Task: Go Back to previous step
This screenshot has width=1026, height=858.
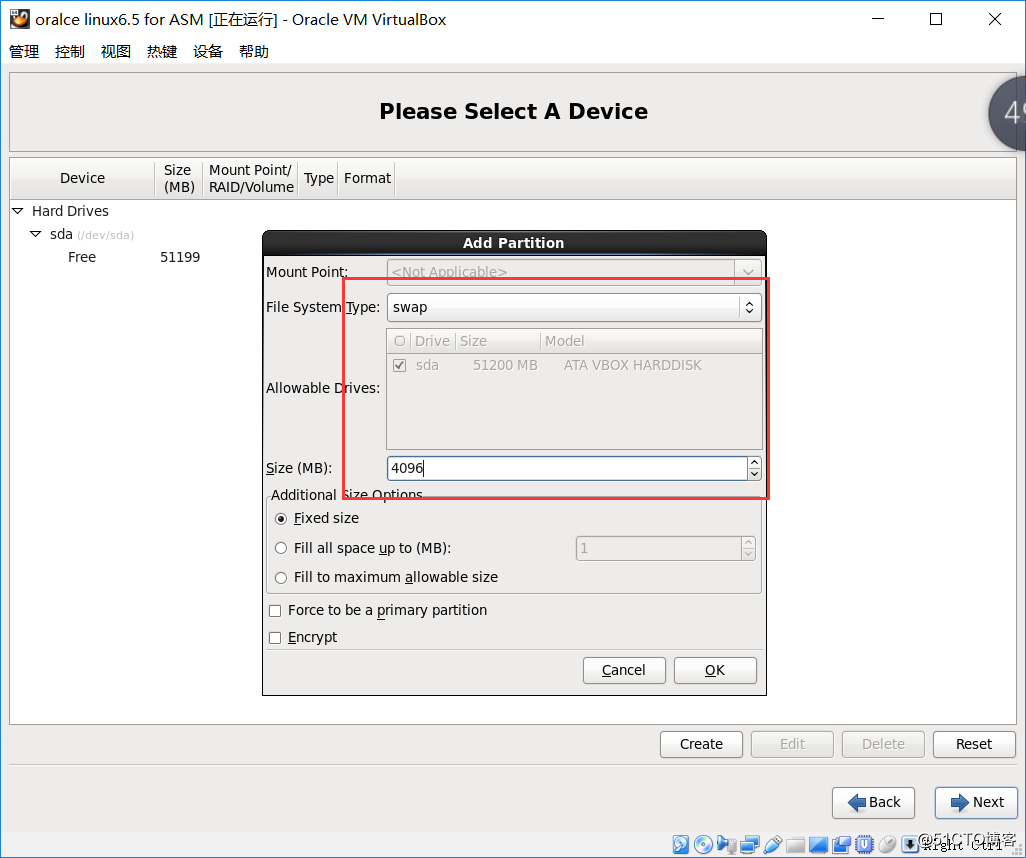Action: coord(874,802)
